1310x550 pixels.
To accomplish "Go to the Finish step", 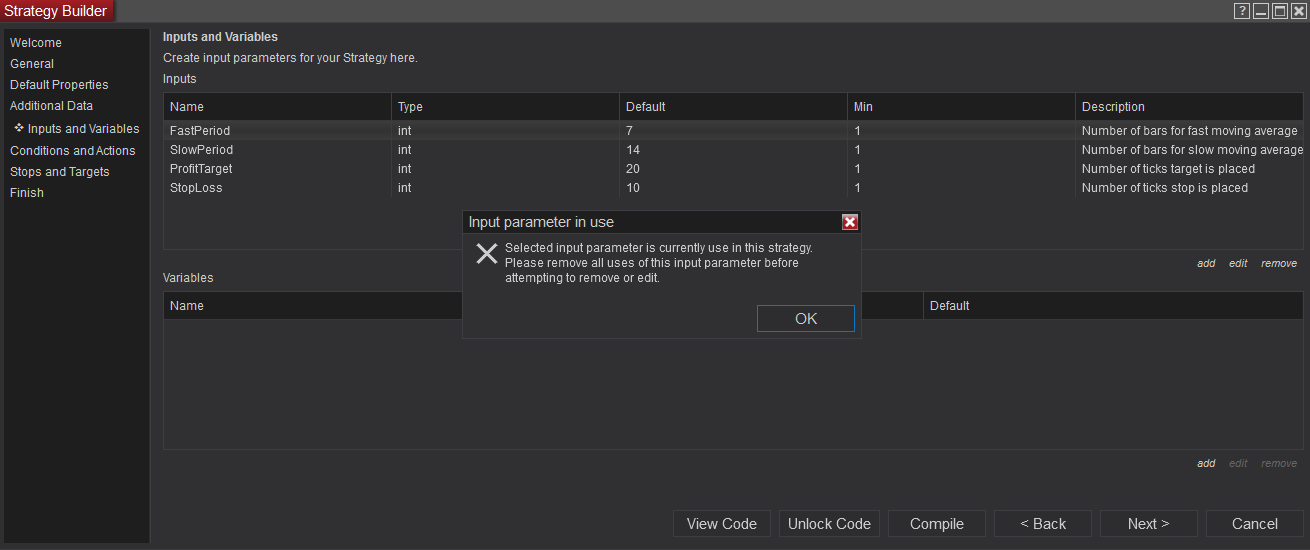I will 27,193.
